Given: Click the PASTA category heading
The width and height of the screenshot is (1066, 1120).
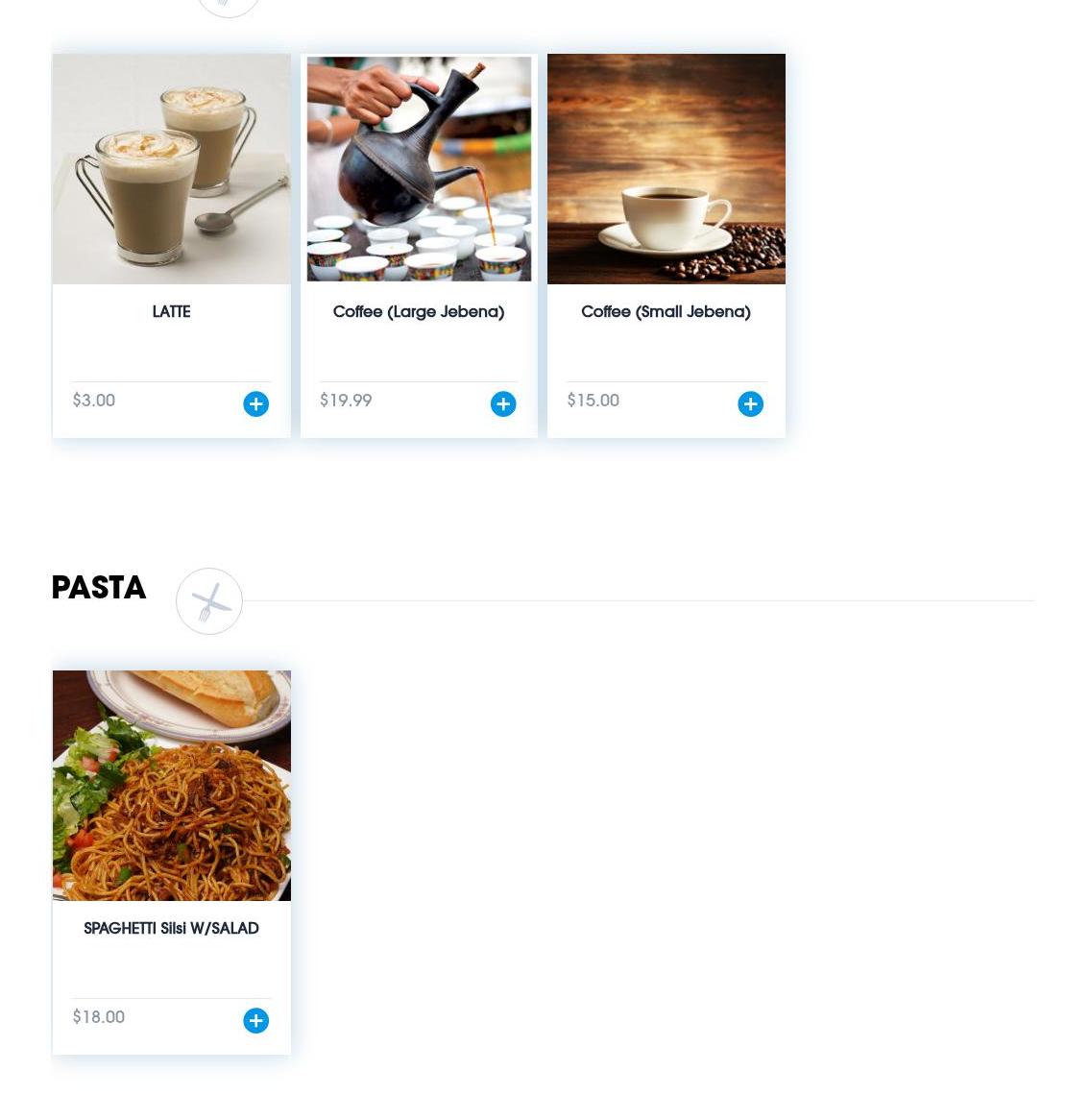Looking at the screenshot, I should pos(99,588).
